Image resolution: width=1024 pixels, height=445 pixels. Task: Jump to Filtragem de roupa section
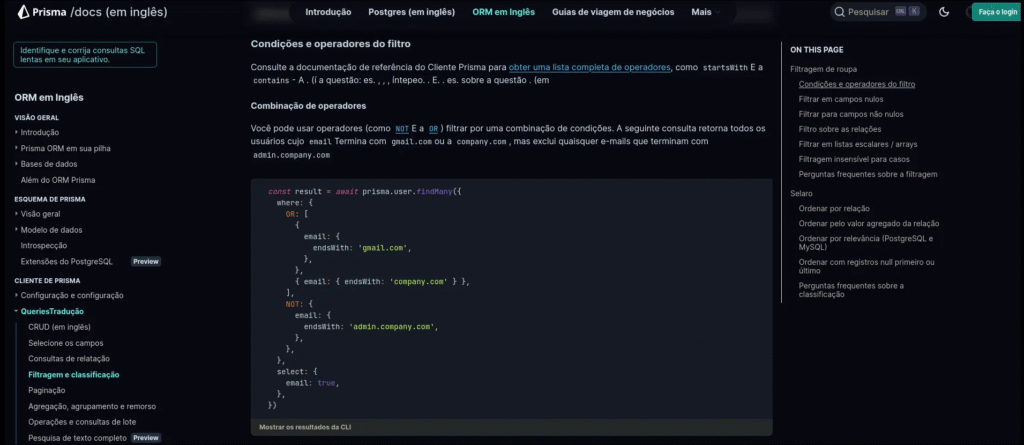pyautogui.click(x=824, y=69)
